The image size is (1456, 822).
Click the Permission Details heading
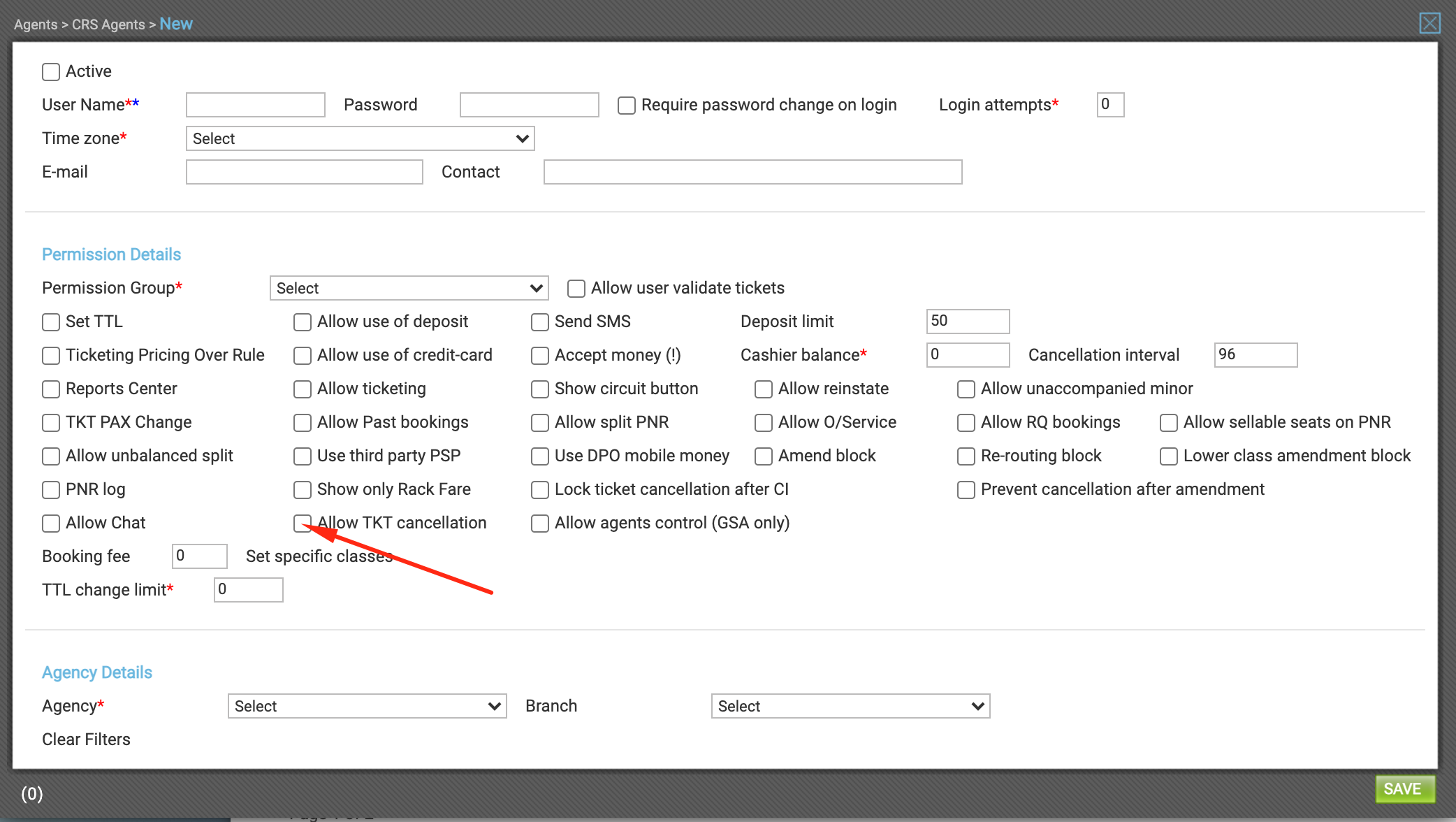[x=112, y=254]
